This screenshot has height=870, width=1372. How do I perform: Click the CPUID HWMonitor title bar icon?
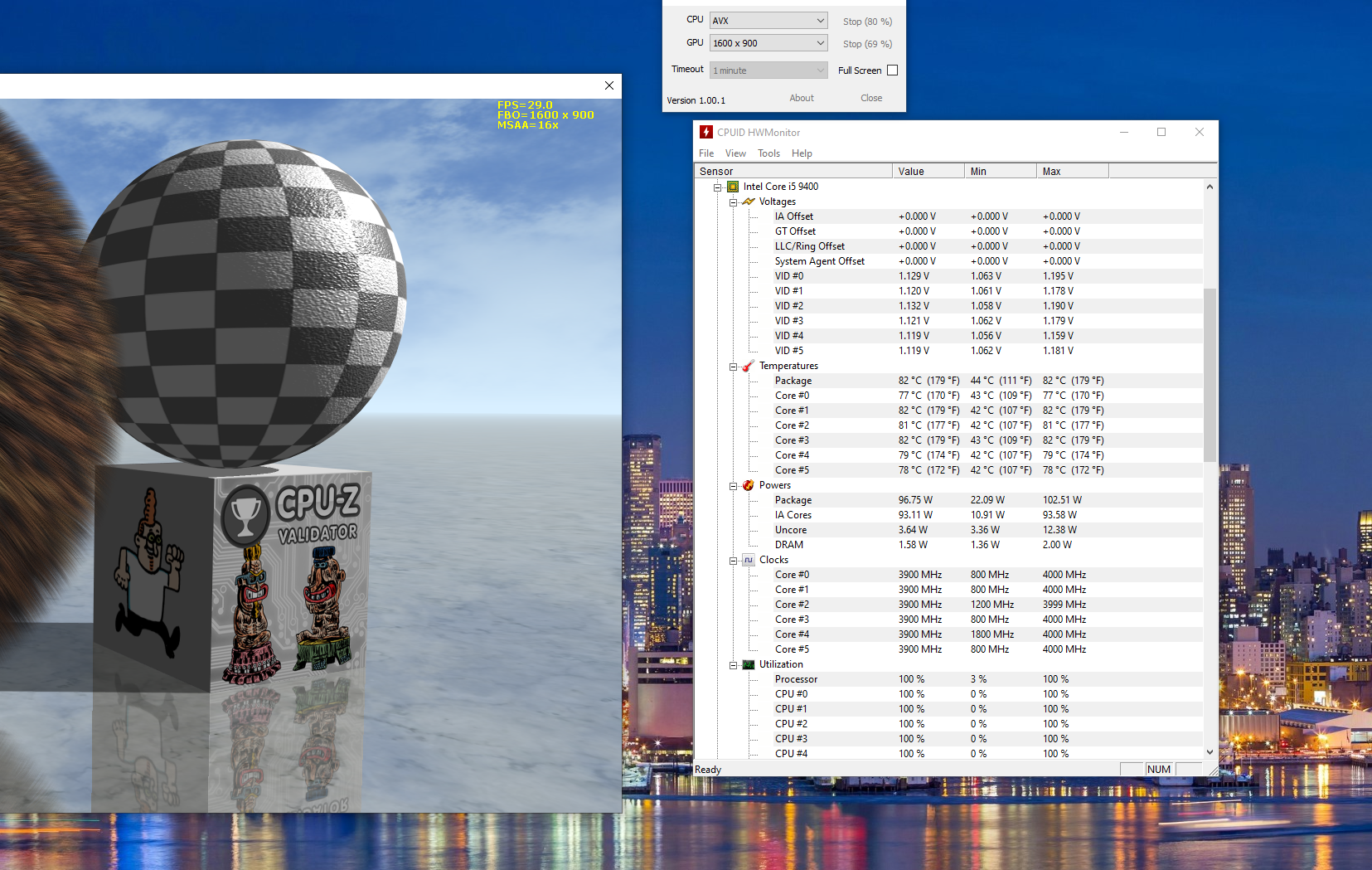click(x=706, y=132)
